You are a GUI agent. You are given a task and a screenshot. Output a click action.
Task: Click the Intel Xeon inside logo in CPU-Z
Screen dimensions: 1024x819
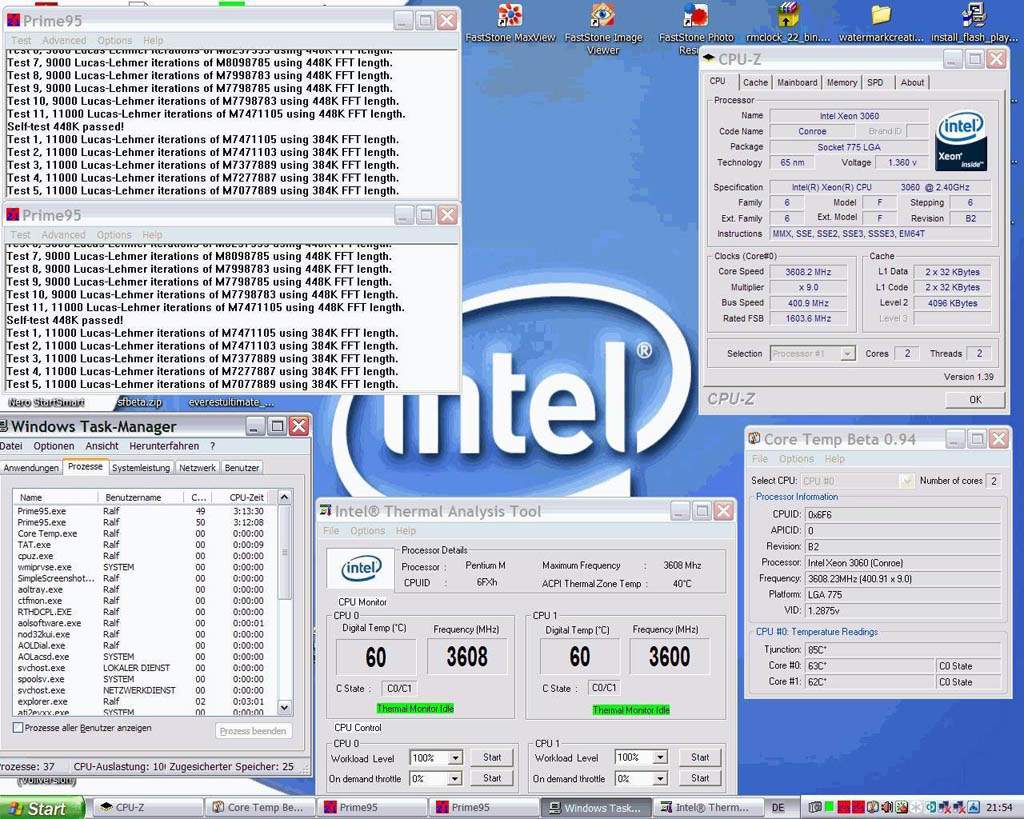click(x=961, y=142)
